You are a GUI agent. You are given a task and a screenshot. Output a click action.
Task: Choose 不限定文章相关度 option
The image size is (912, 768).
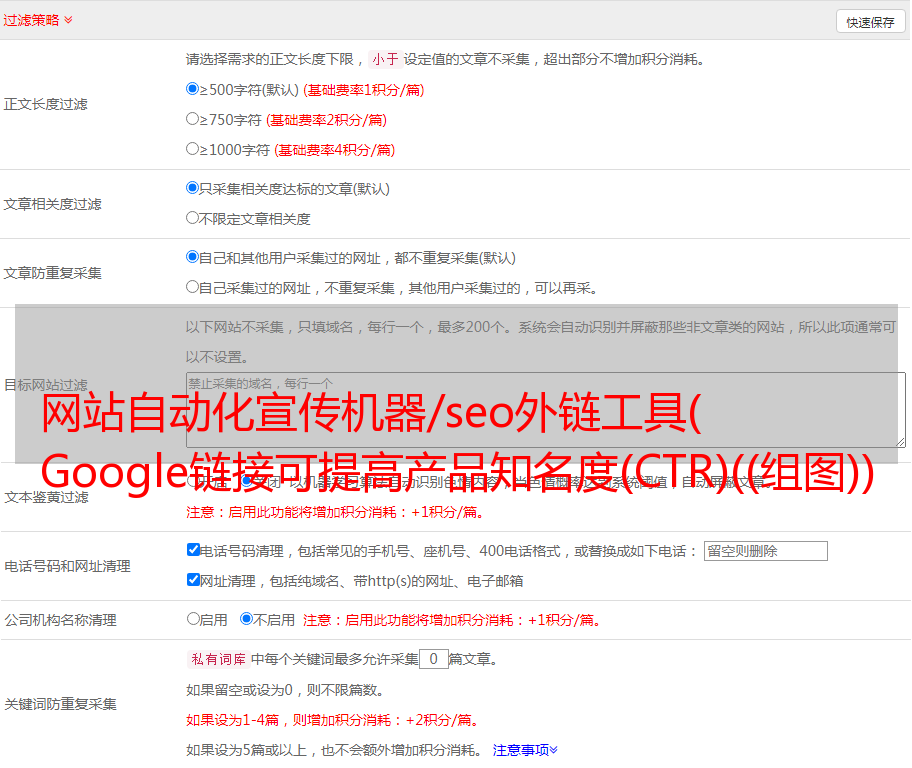[x=193, y=218]
